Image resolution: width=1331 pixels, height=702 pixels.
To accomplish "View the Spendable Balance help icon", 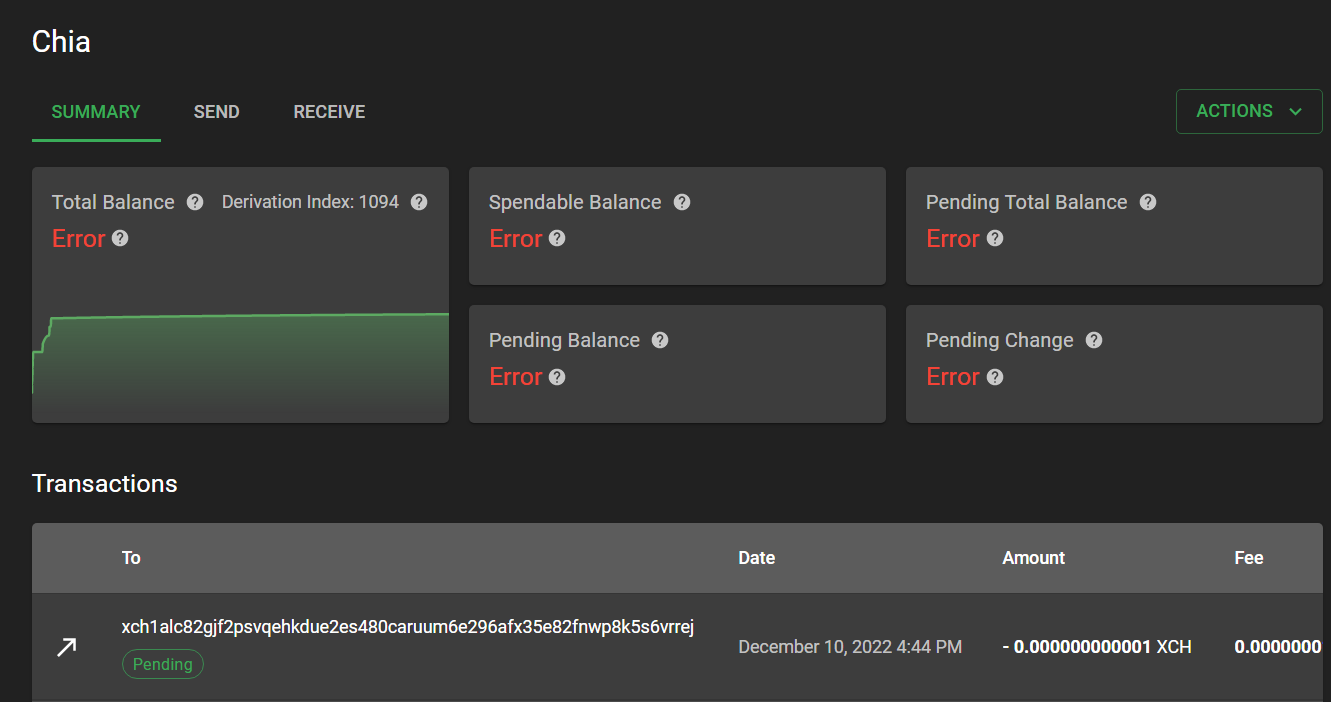I will (x=682, y=202).
